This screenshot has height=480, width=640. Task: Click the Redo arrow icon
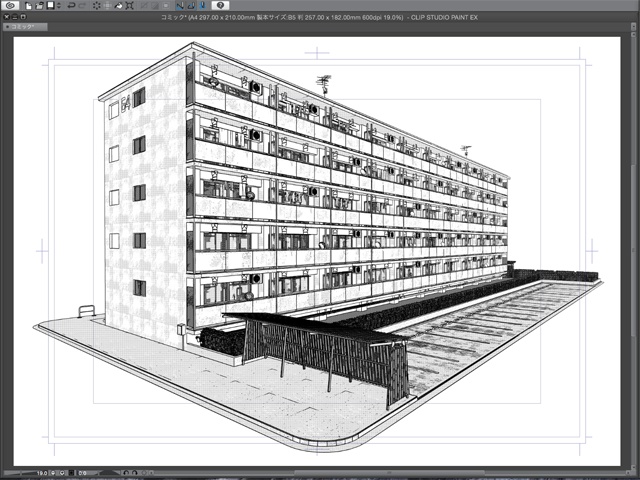tap(82, 6)
